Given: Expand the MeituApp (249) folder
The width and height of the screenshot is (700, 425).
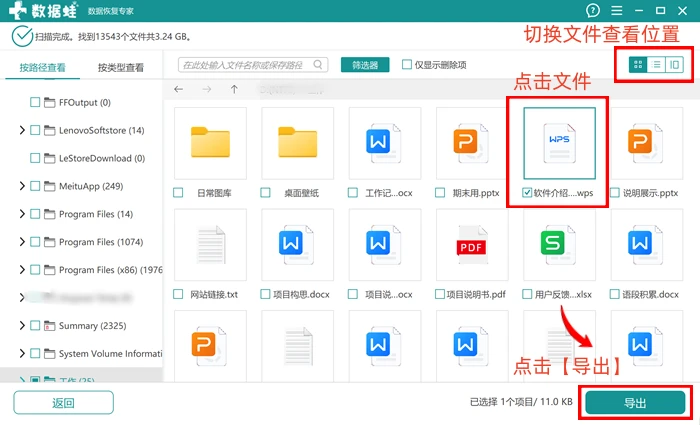Looking at the screenshot, I should (x=22, y=186).
